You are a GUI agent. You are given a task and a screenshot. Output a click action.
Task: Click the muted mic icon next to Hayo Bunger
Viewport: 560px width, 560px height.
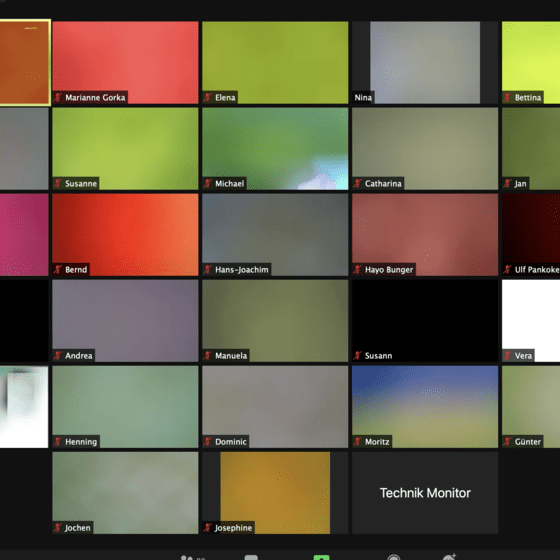(358, 269)
